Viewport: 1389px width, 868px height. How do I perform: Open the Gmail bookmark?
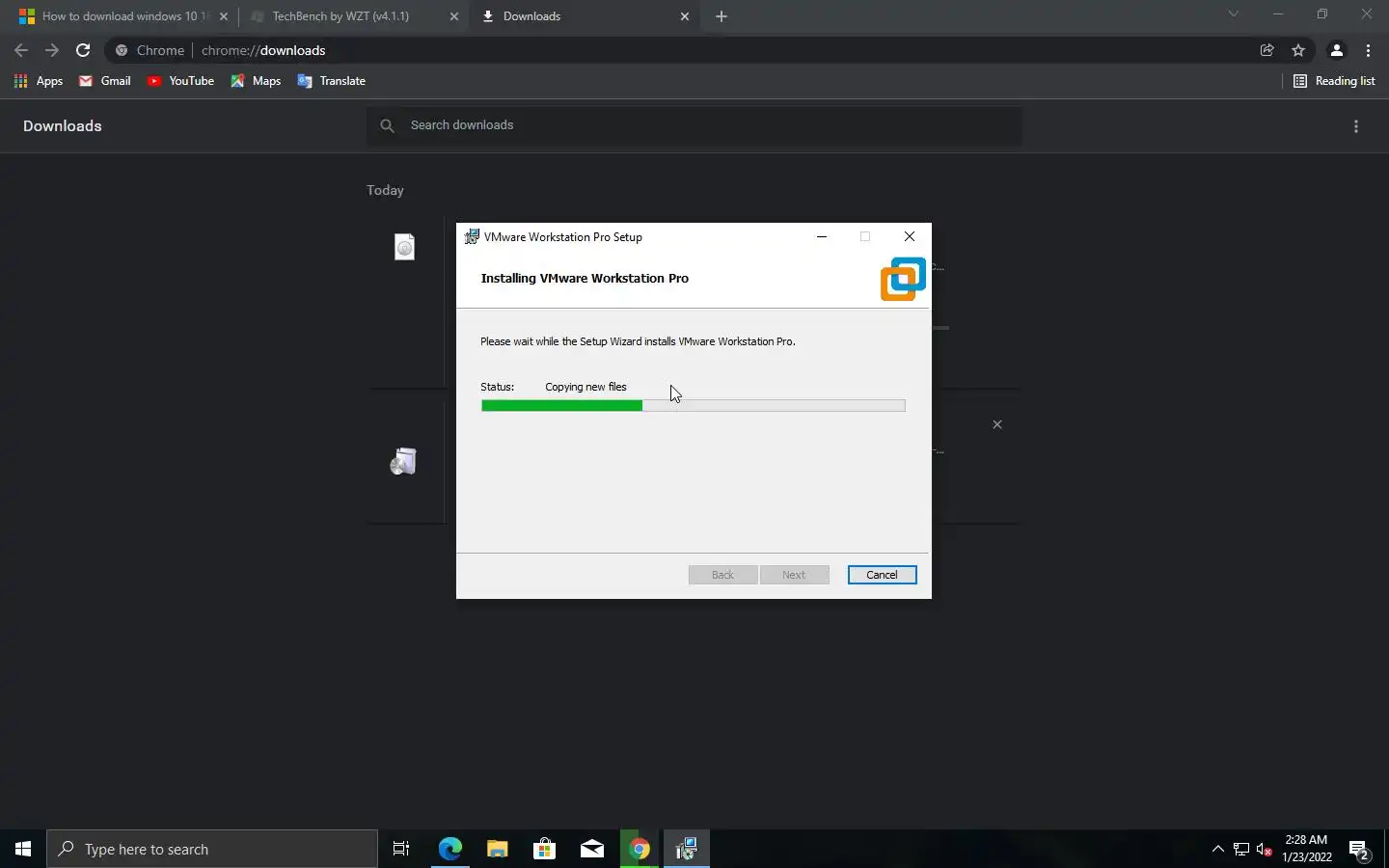click(105, 81)
